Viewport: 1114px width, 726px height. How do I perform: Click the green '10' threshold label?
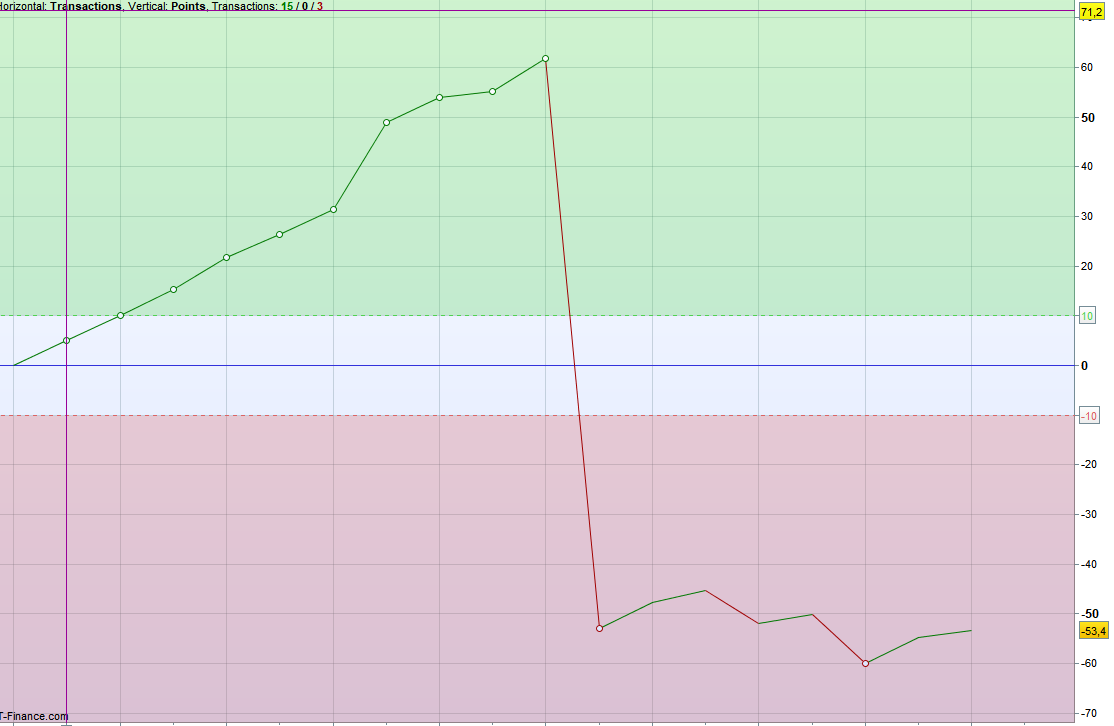tap(1087, 316)
